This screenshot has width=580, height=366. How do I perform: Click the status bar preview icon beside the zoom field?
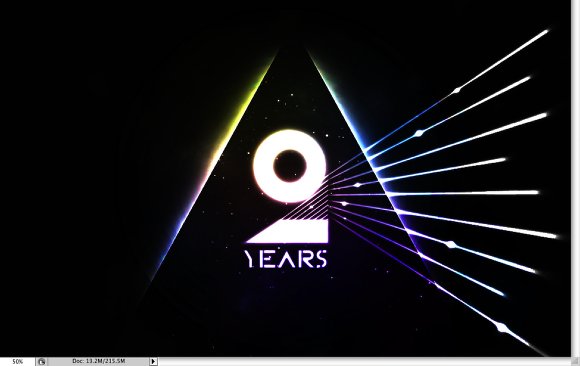coord(41,362)
